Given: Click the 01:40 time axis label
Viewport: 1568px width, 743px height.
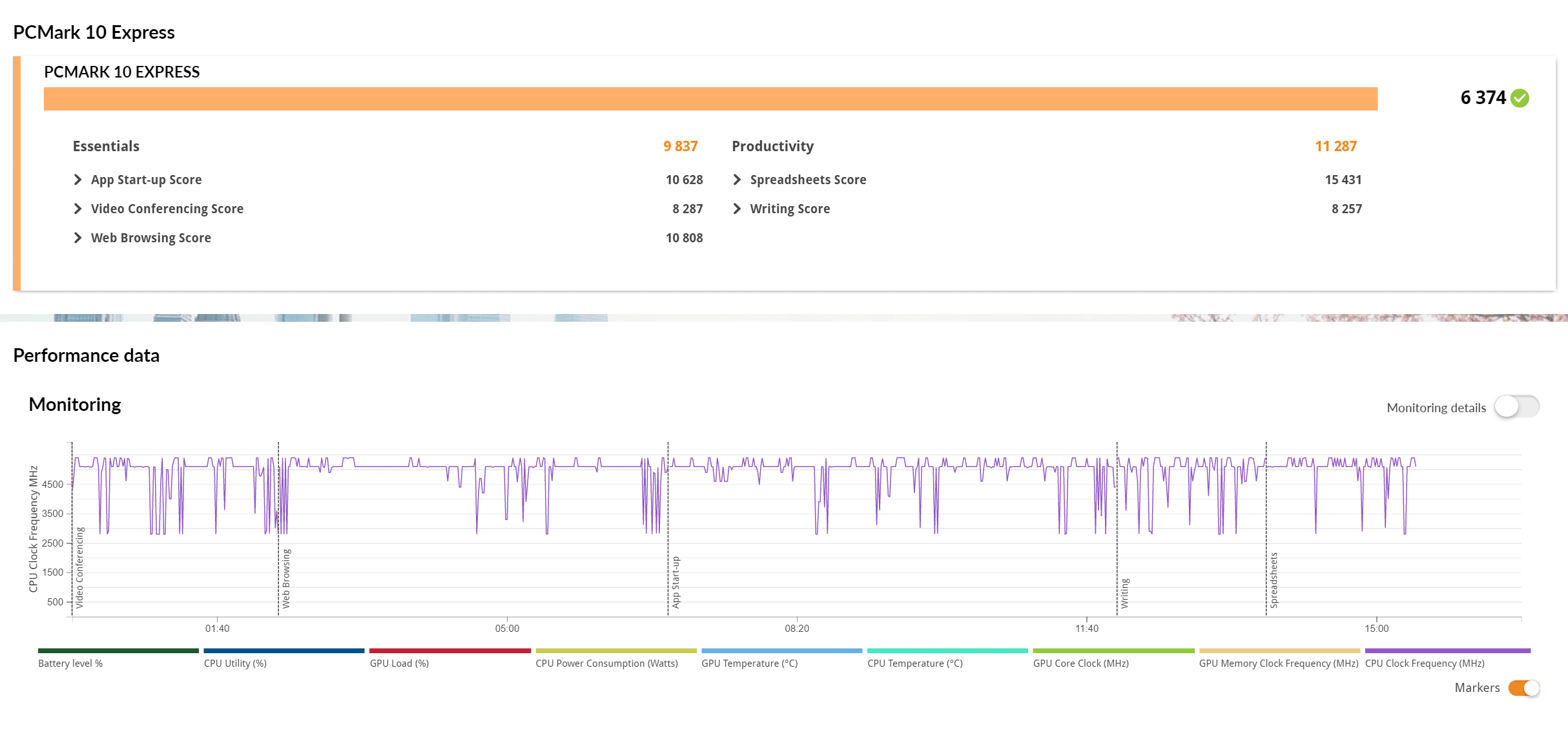Looking at the screenshot, I should [x=217, y=629].
